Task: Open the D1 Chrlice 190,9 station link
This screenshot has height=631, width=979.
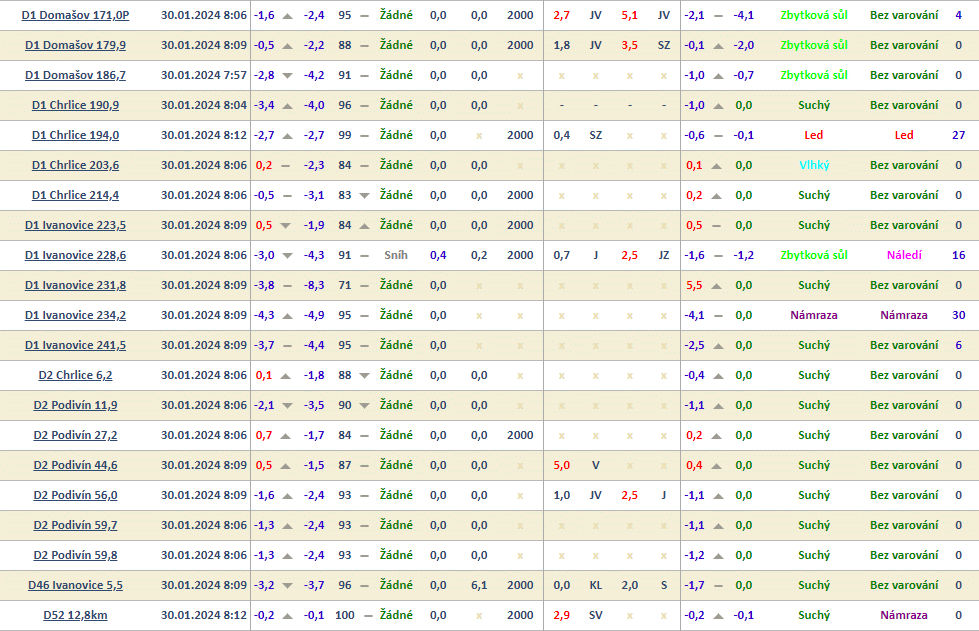Action: click(75, 106)
